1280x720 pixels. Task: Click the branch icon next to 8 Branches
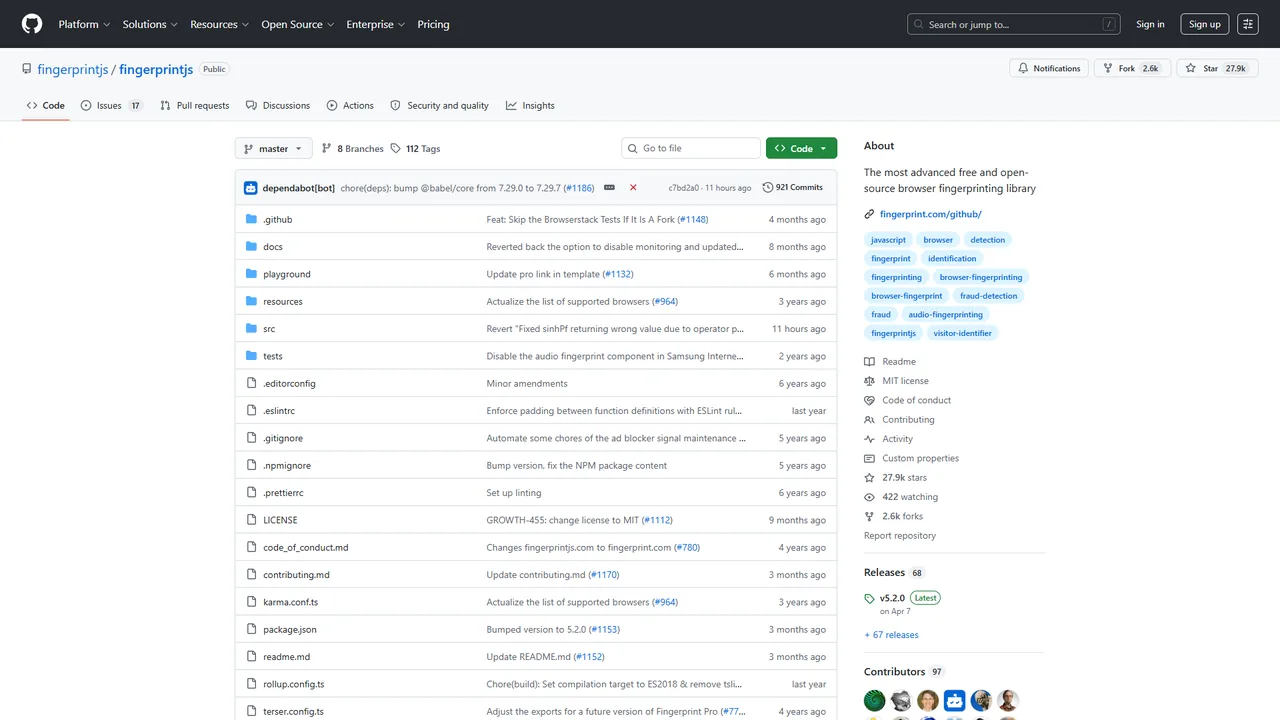[x=326, y=148]
